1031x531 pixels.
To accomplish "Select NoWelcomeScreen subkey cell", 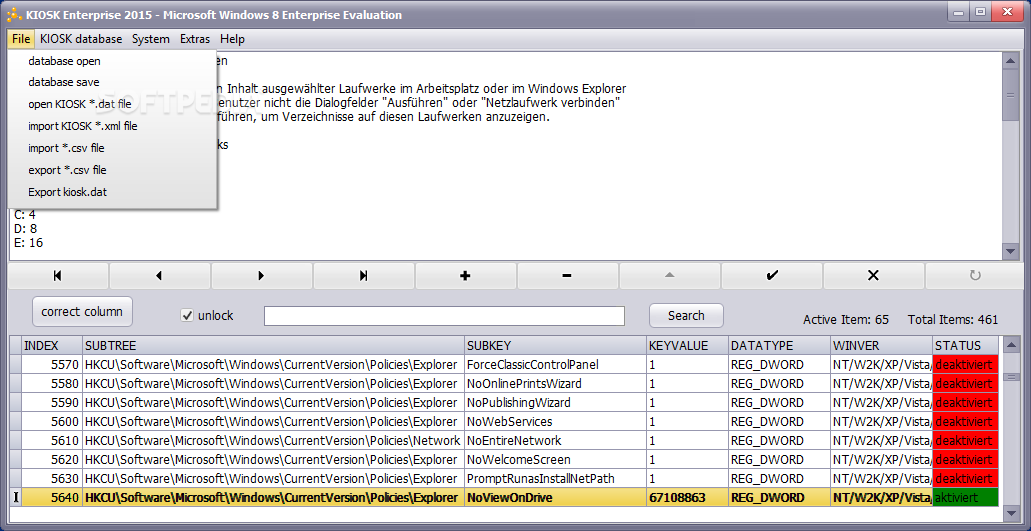I will pos(556,459).
